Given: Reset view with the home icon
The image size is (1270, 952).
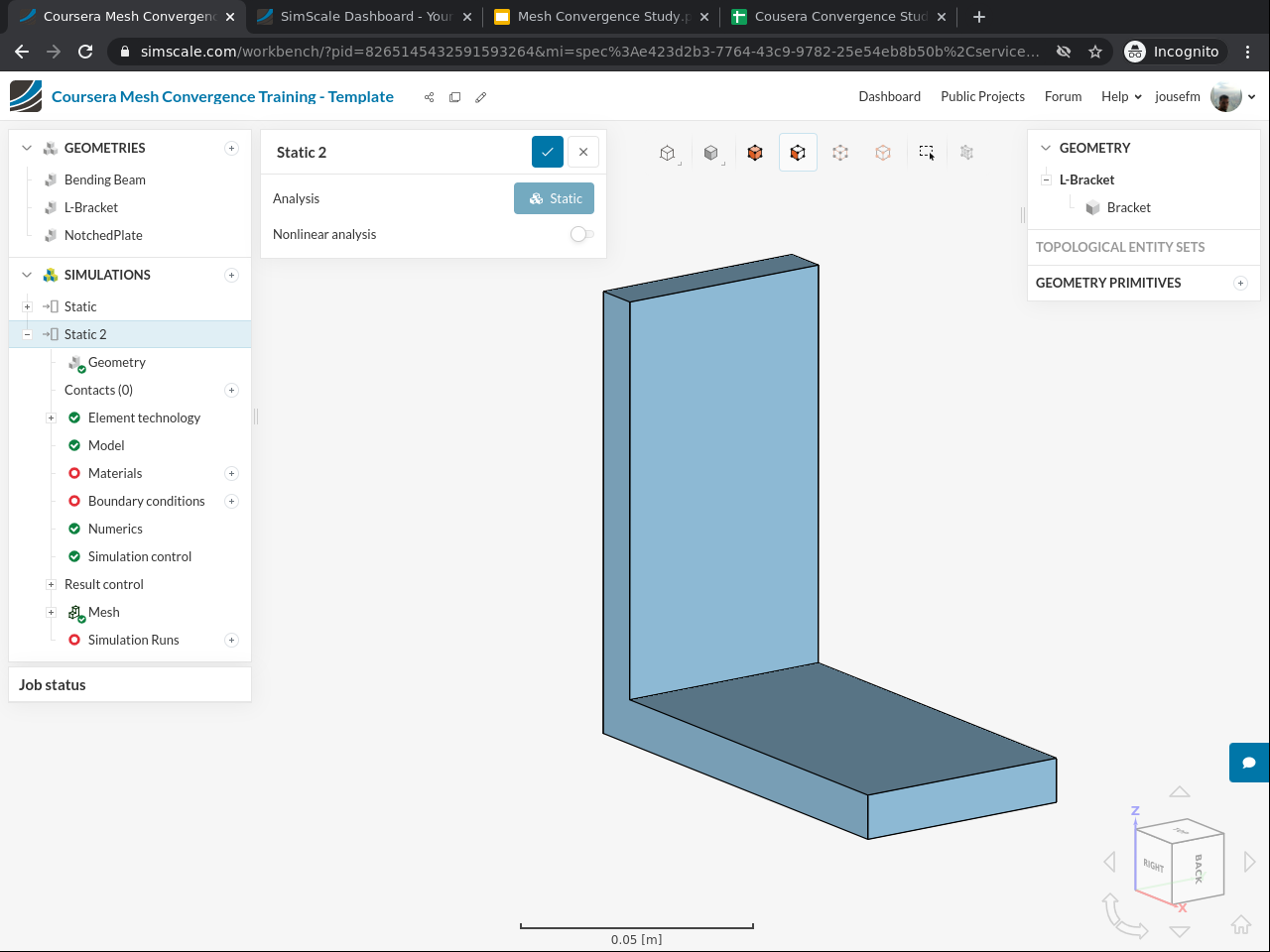Looking at the screenshot, I should click(1240, 925).
